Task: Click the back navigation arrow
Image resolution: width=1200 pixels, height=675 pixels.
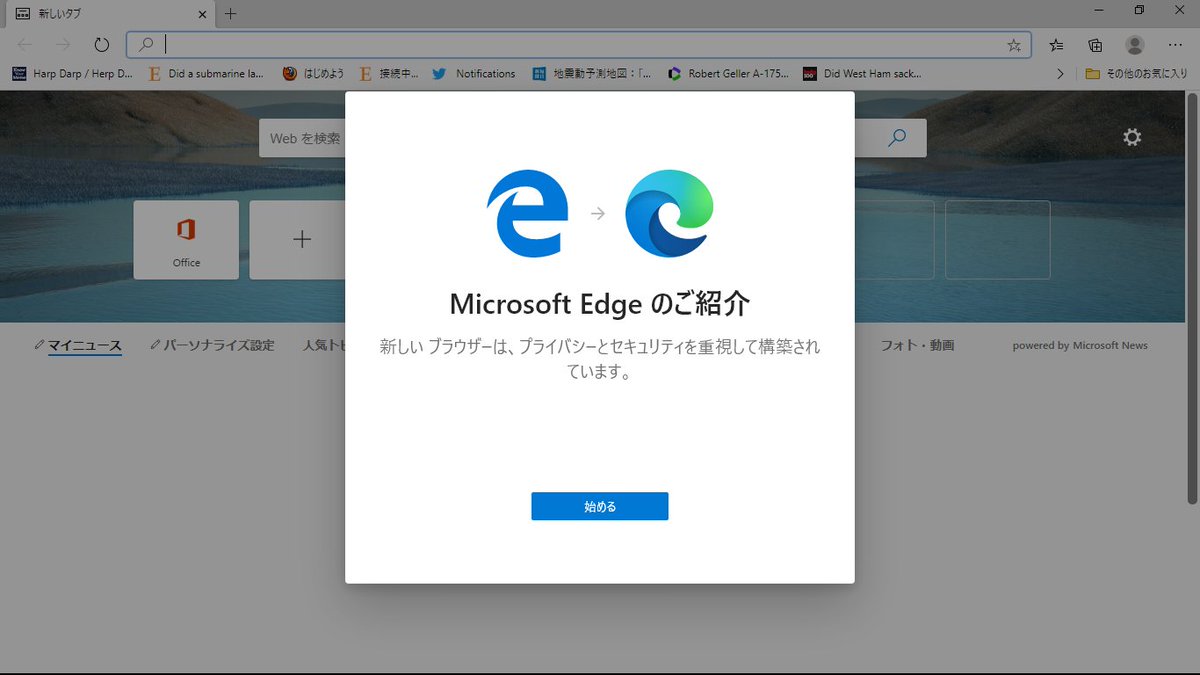Action: [25, 45]
